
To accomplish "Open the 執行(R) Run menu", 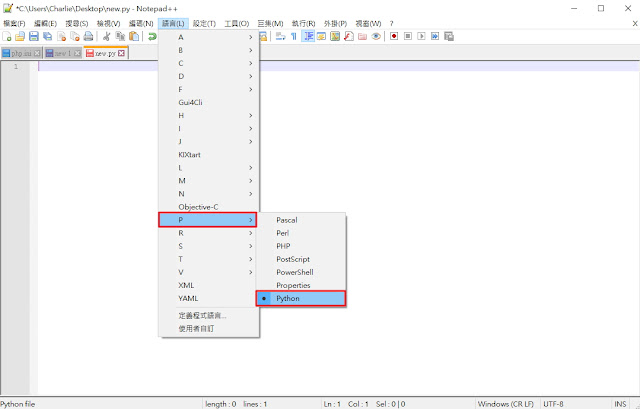I will coord(303,24).
